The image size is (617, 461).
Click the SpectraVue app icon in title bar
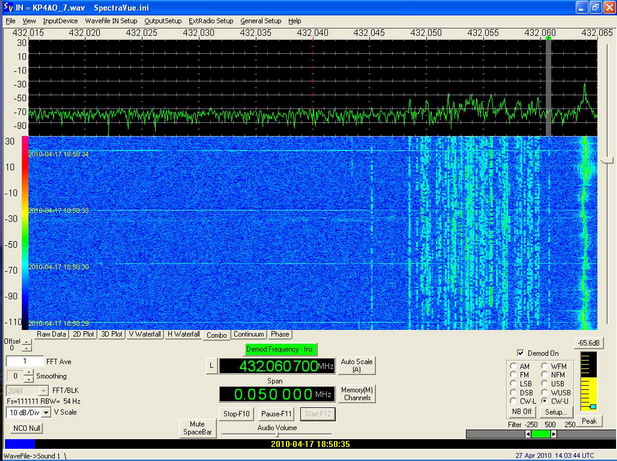click(x=8, y=7)
